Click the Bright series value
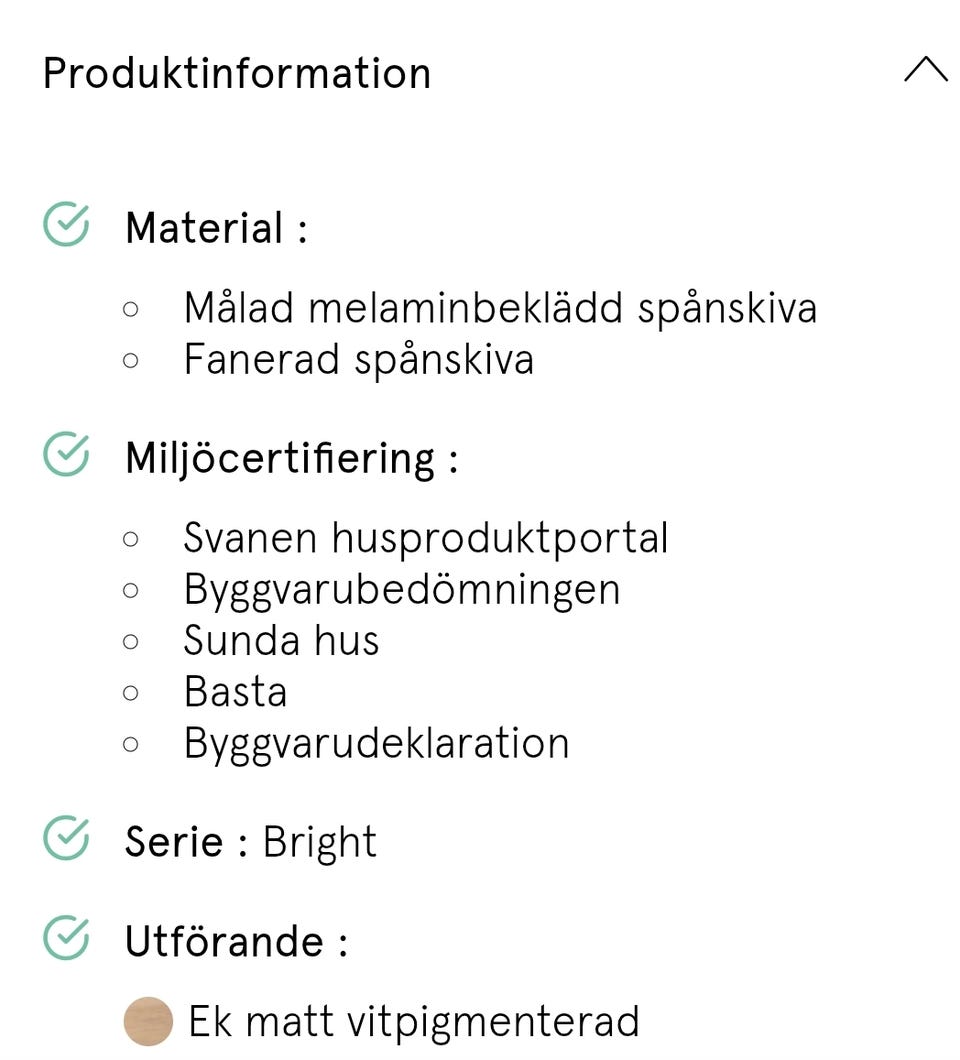Viewport: 960px width, 1060px height. 319,842
